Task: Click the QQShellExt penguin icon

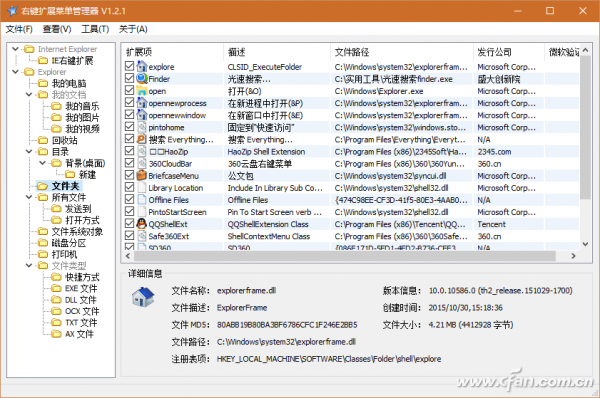Action: tap(142, 224)
